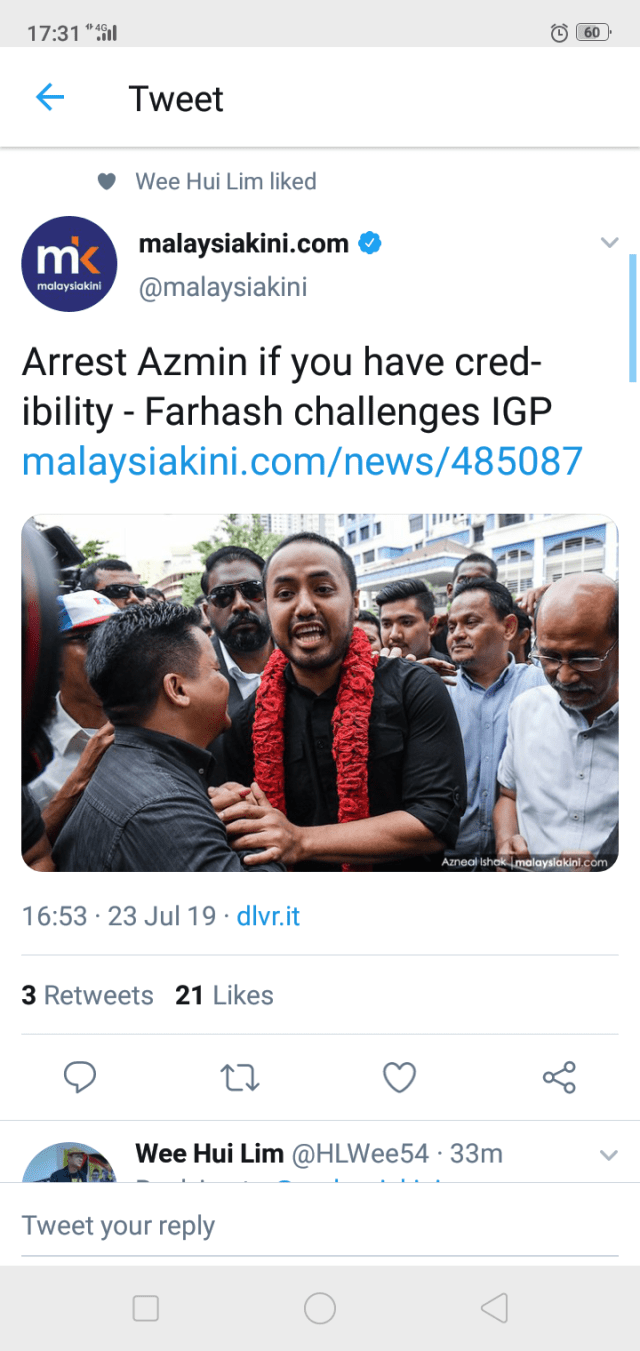Open the malaysiakini.com/news/485087 link
This screenshot has width=640, height=1351.
coord(302,461)
